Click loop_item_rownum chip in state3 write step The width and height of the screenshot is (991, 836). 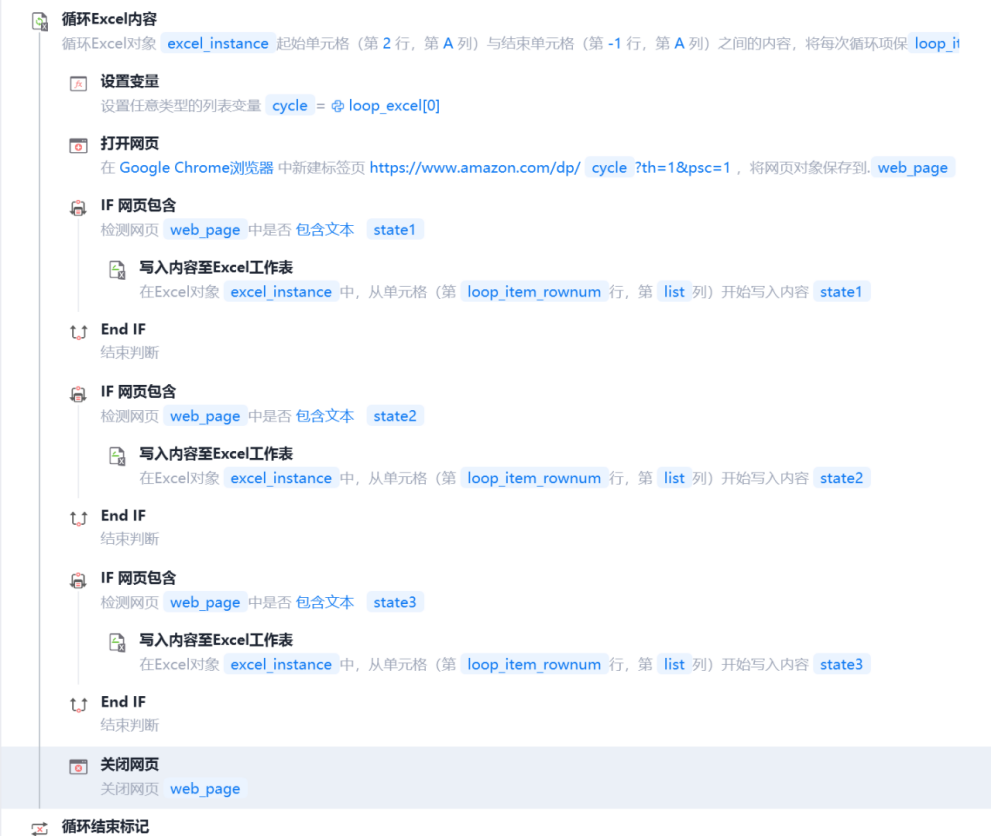[534, 665]
